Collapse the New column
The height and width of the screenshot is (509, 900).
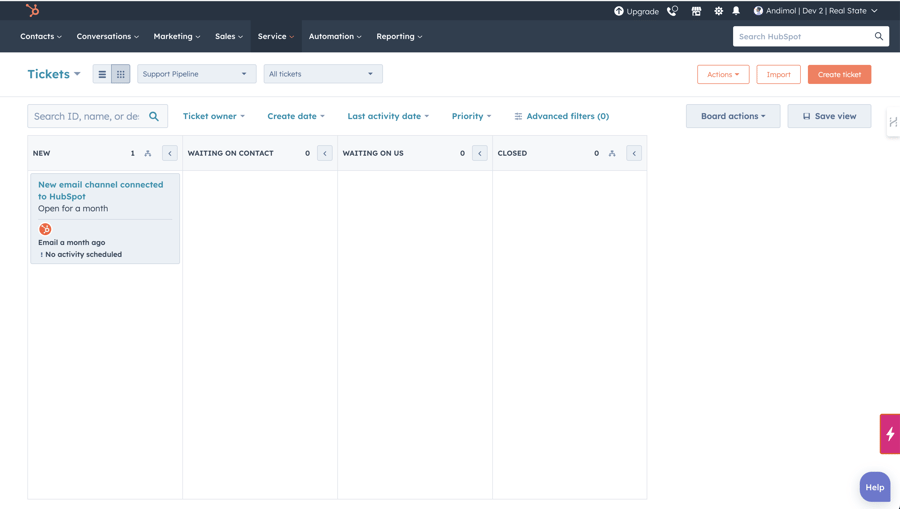pos(170,153)
